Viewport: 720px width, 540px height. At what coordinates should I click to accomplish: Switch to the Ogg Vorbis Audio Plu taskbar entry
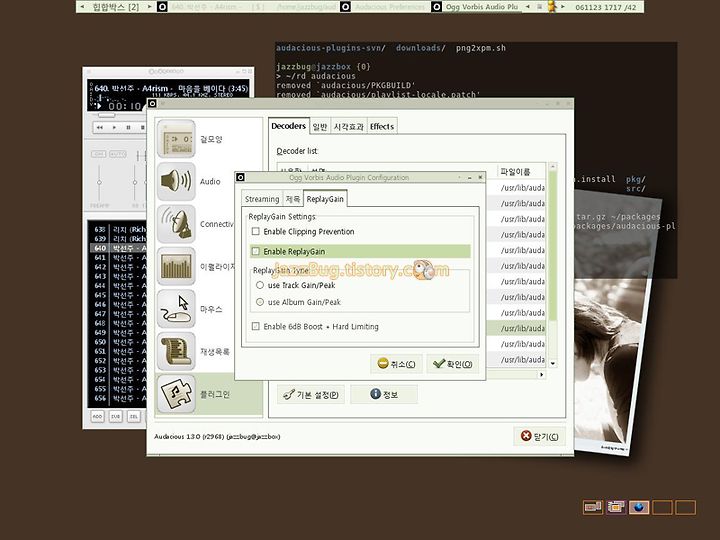477,6
